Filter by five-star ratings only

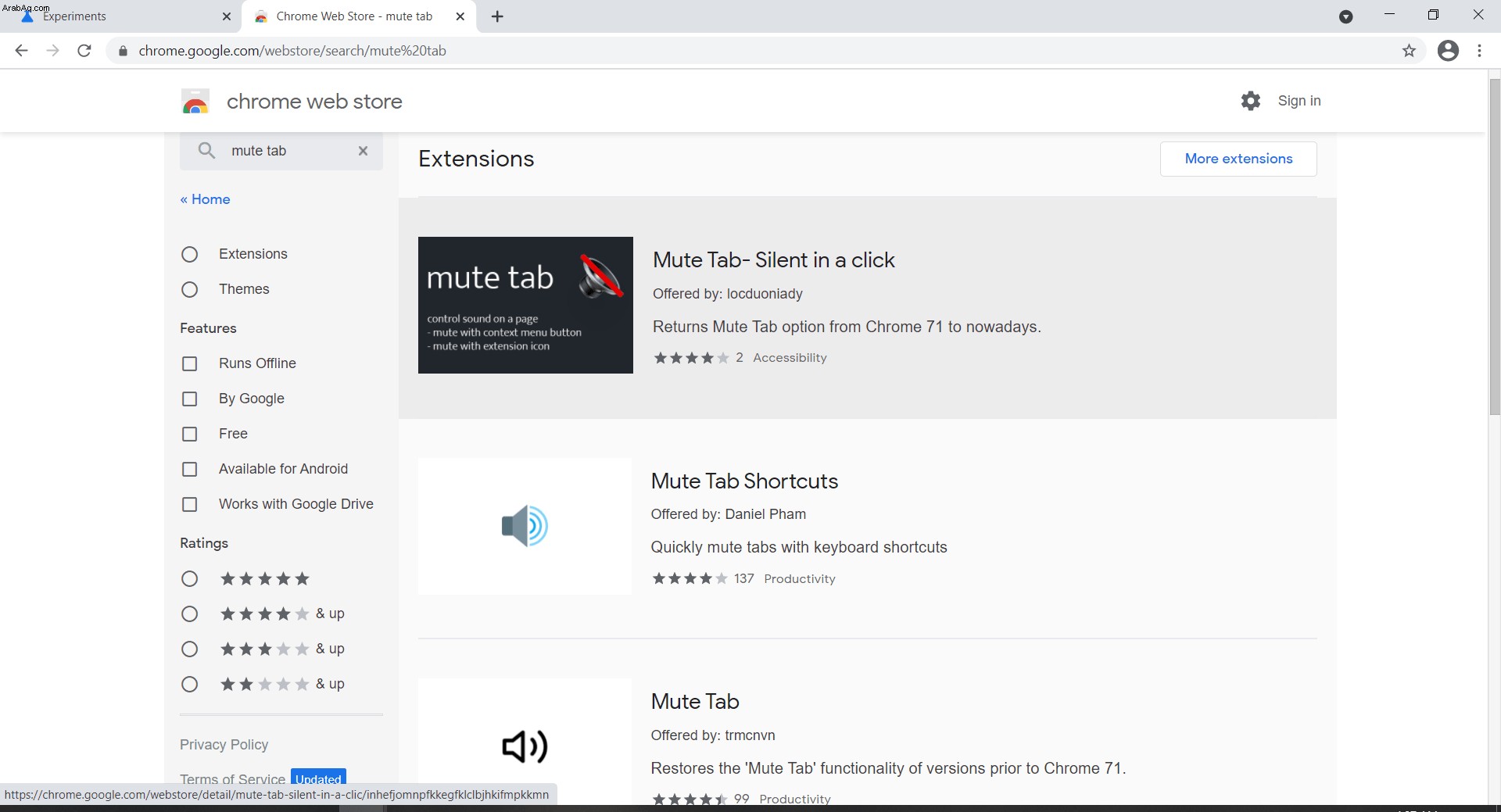(189, 579)
